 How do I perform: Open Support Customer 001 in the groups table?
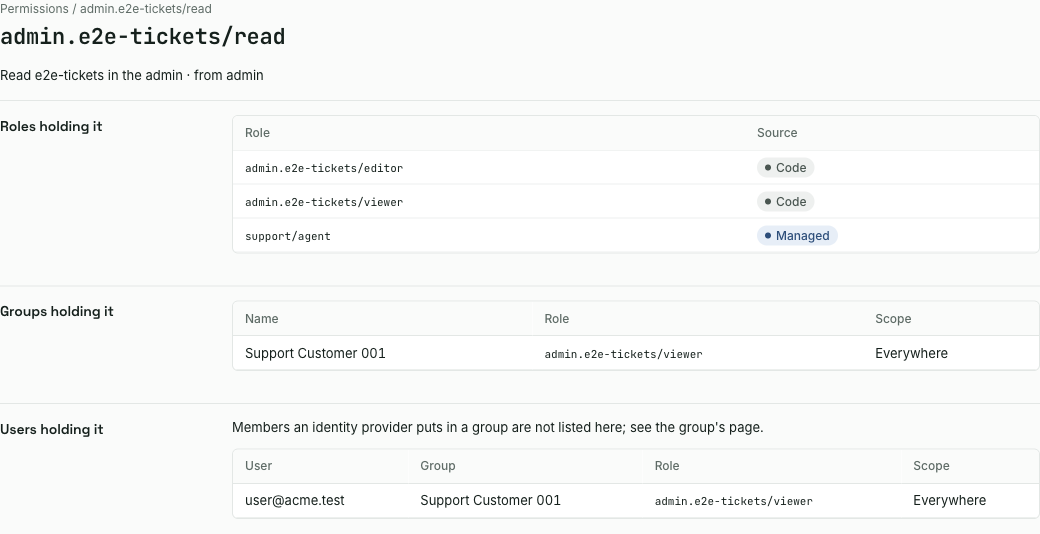[x=315, y=353]
